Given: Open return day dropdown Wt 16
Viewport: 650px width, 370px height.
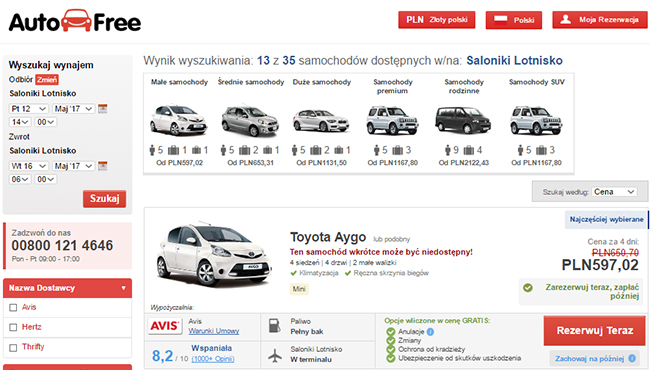Looking at the screenshot, I should click(x=28, y=166).
